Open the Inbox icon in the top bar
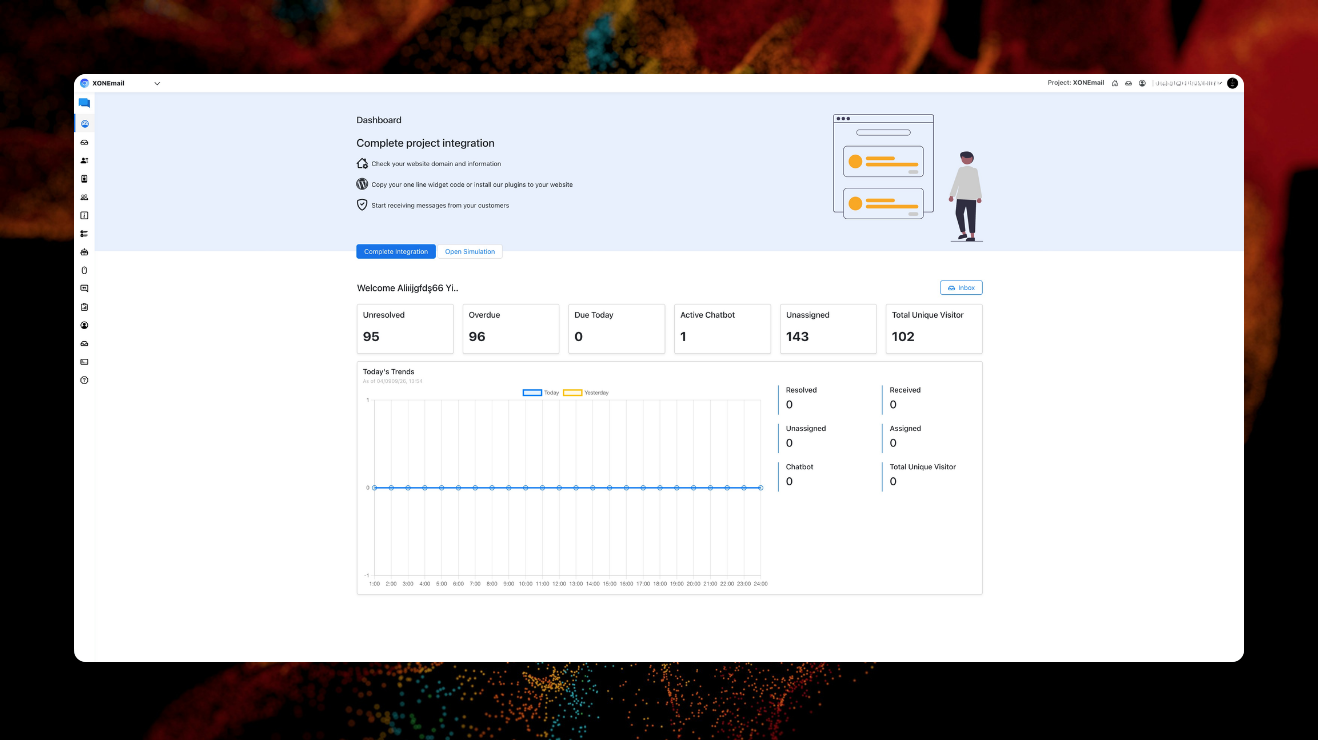Screen dimensions: 1318x740 (1127, 83)
